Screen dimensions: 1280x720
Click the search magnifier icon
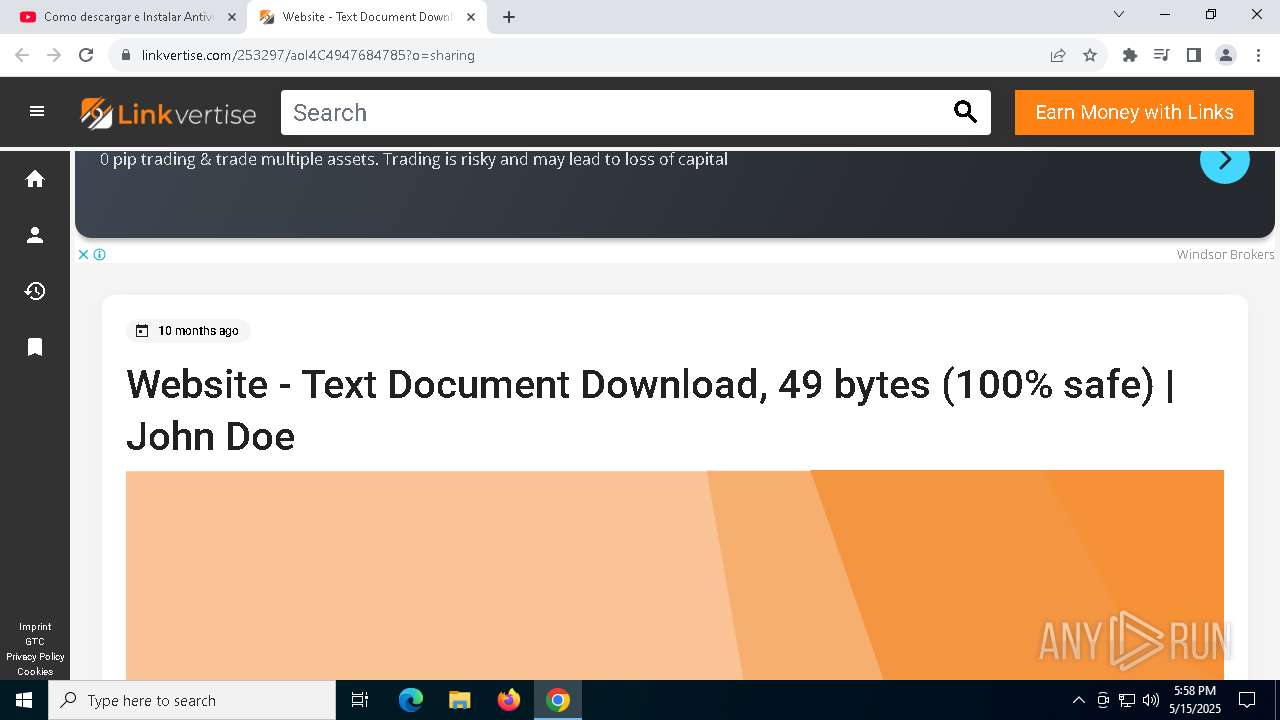[965, 112]
